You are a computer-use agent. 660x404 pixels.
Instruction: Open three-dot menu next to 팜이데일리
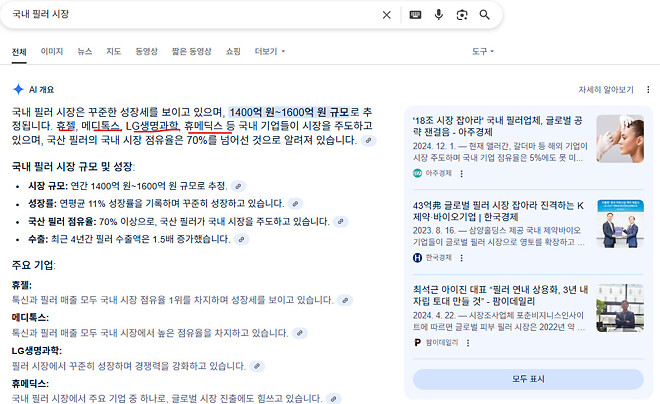pyautogui.click(x=468, y=343)
